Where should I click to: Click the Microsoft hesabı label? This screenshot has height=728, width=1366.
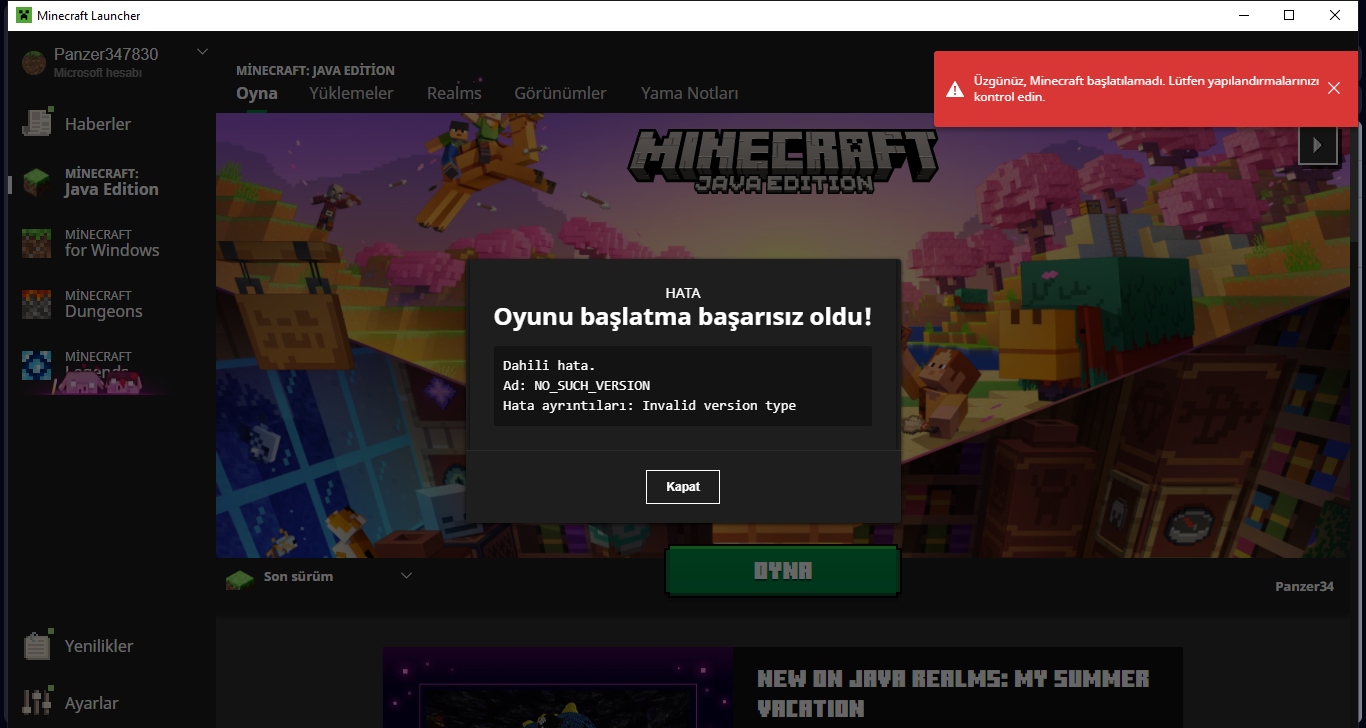pos(98,73)
